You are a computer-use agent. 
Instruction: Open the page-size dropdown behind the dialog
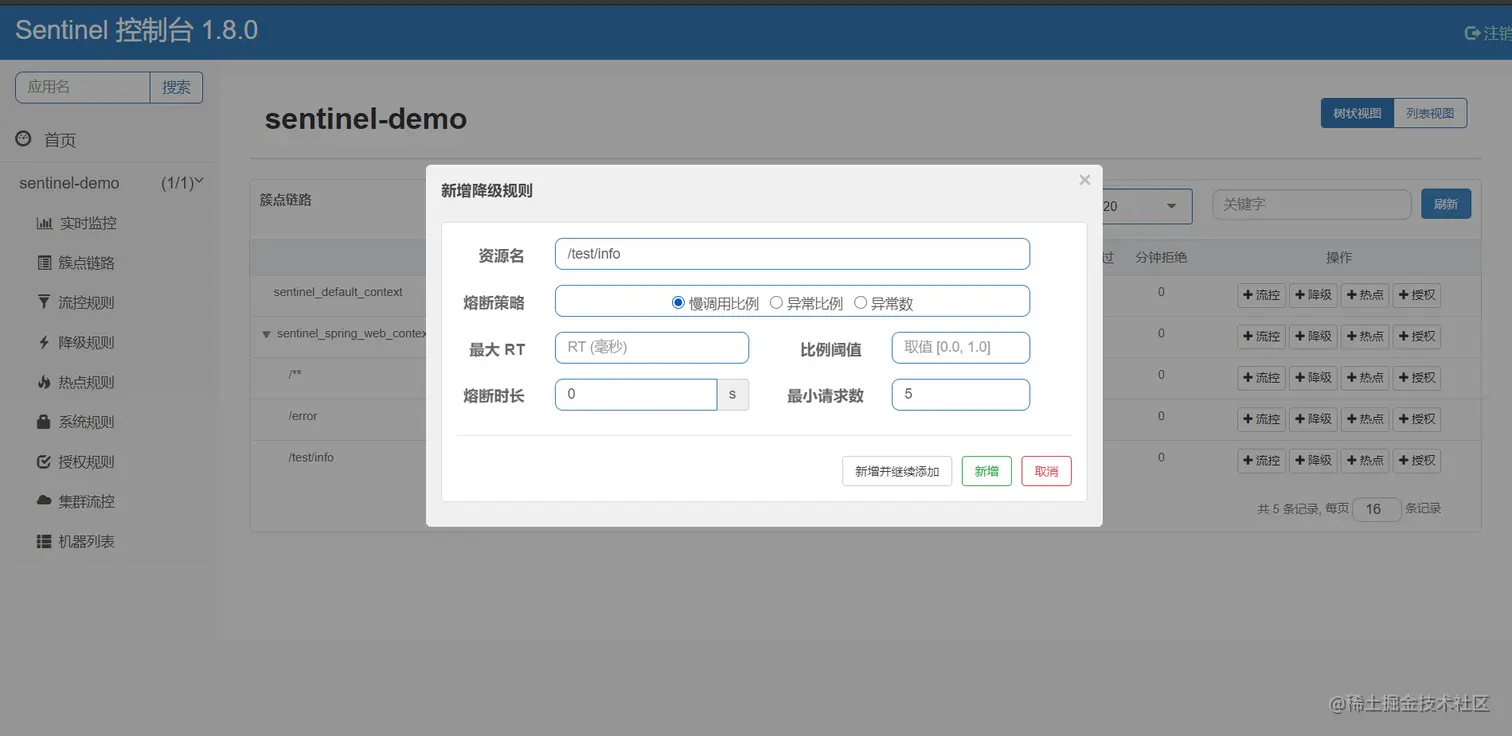pyautogui.click(x=1146, y=206)
